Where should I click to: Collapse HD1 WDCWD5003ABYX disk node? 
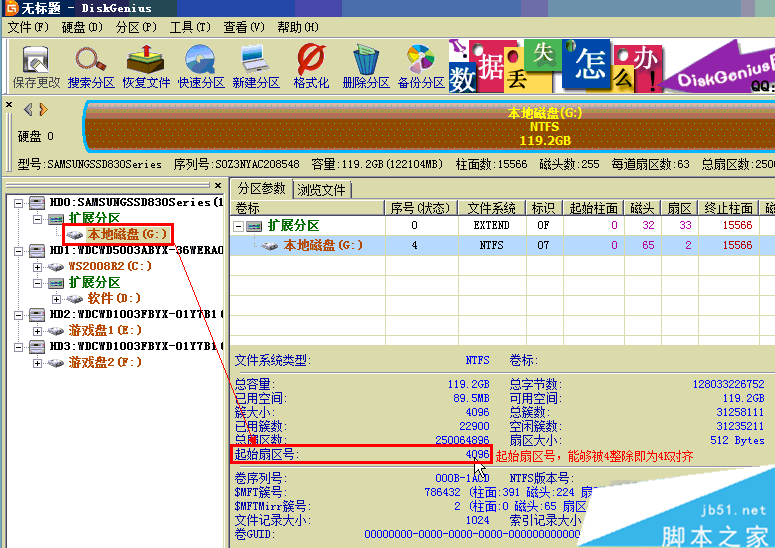pyautogui.click(x=18, y=251)
